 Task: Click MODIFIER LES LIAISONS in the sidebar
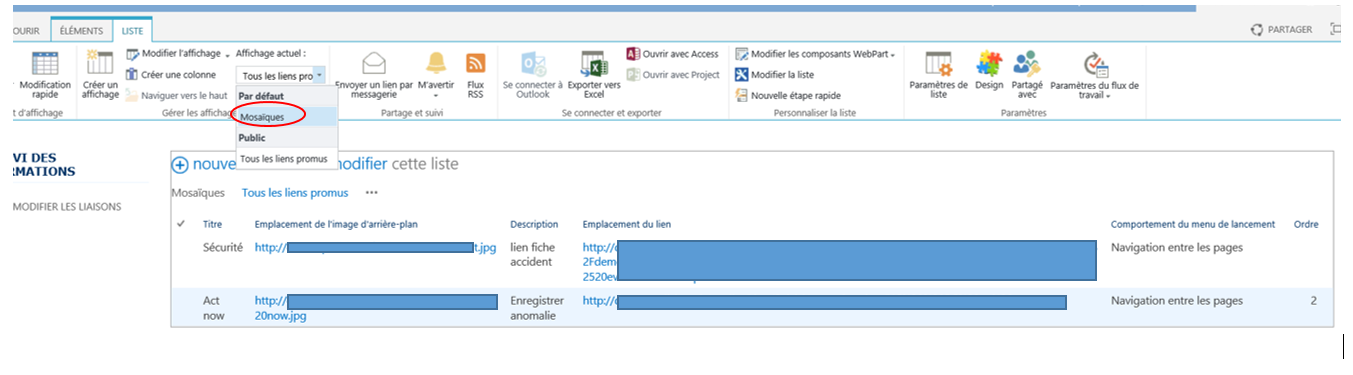(67, 207)
